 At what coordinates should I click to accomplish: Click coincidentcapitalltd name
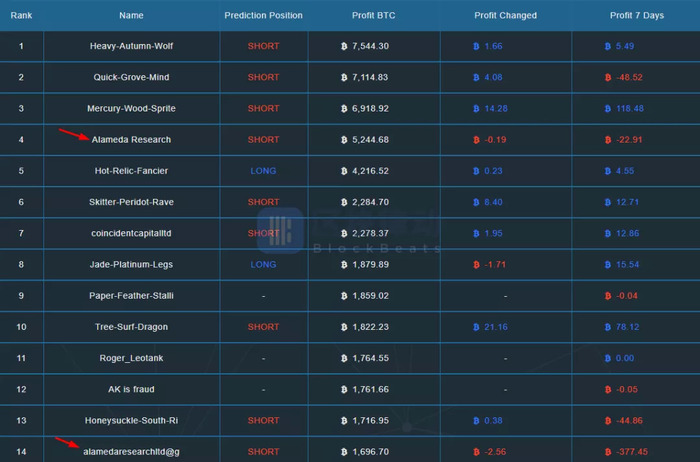(x=131, y=233)
